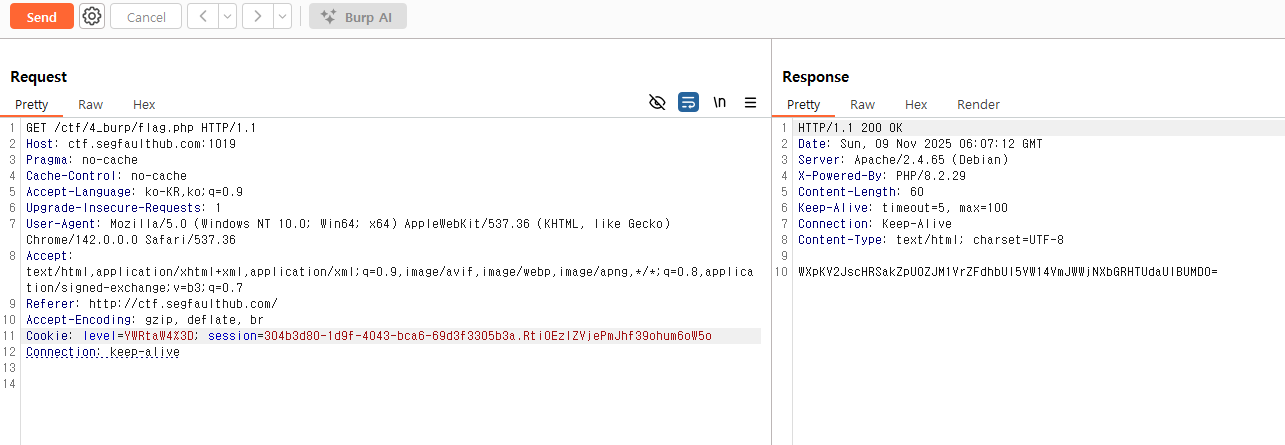1285x445 pixels.
Task: Open the Request panel hamburger menu
Action: [x=750, y=102]
